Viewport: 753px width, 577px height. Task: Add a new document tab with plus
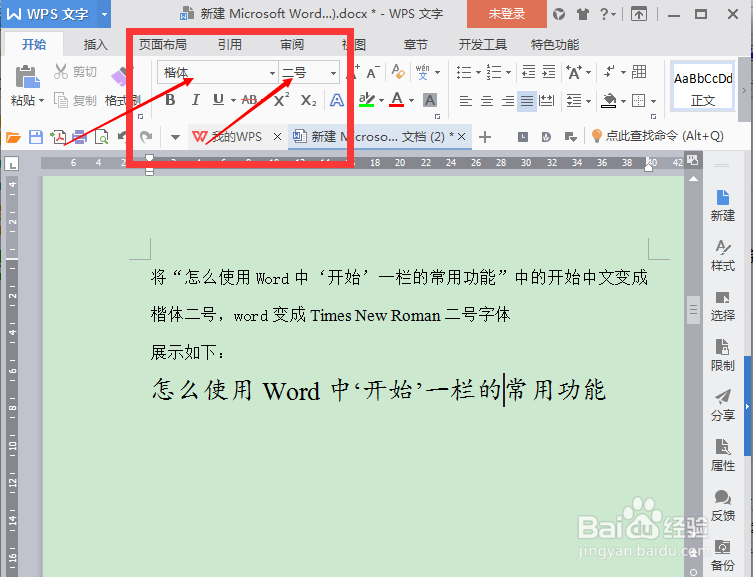[485, 137]
